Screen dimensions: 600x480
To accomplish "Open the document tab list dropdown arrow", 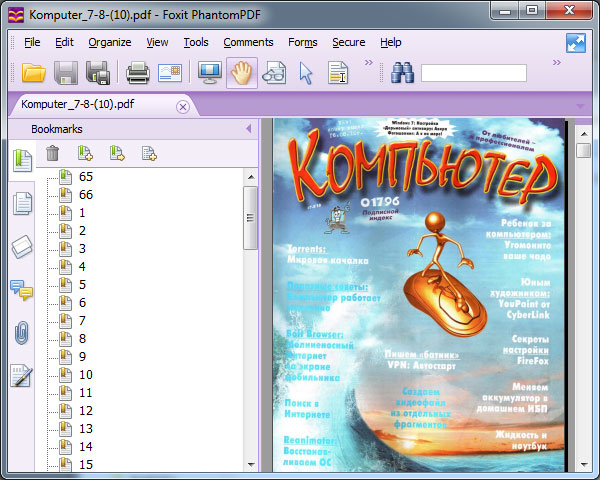I will [x=580, y=106].
